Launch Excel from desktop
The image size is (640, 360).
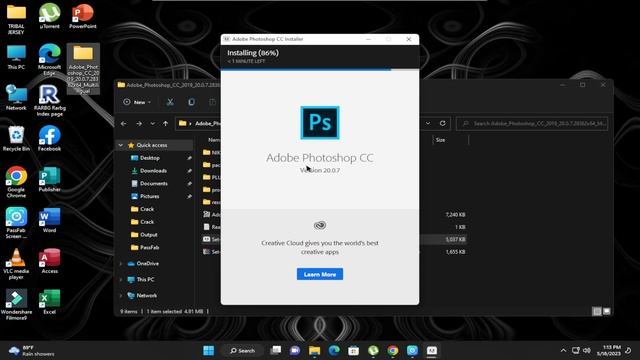click(x=49, y=302)
